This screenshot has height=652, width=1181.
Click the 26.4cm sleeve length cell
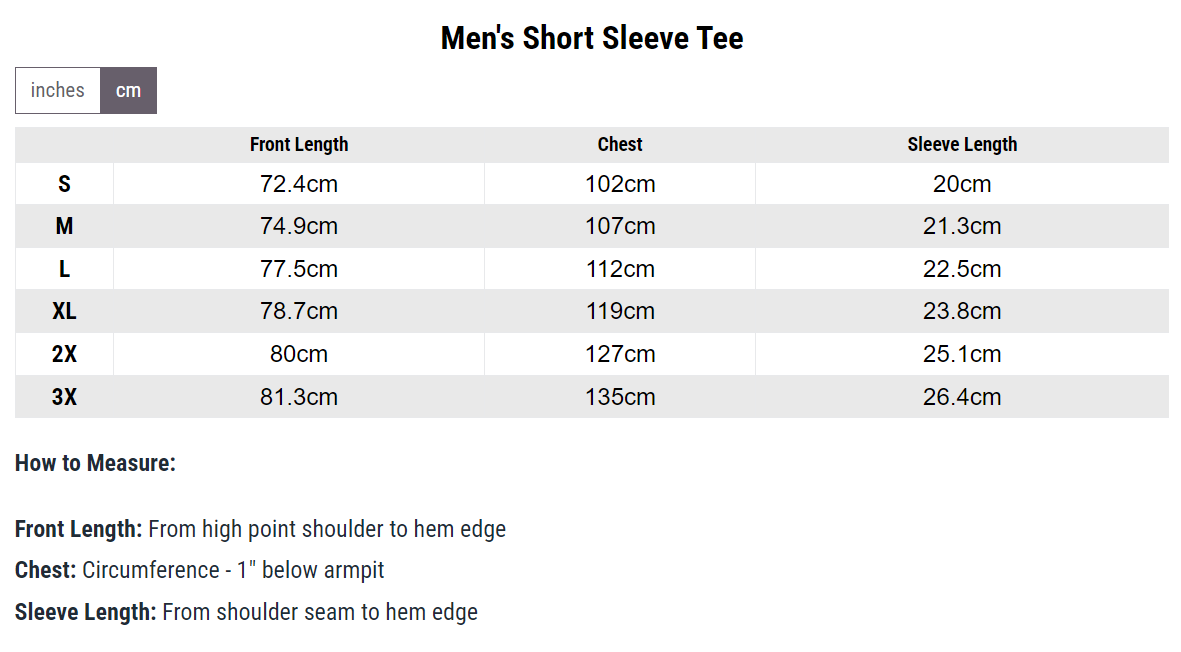point(962,397)
